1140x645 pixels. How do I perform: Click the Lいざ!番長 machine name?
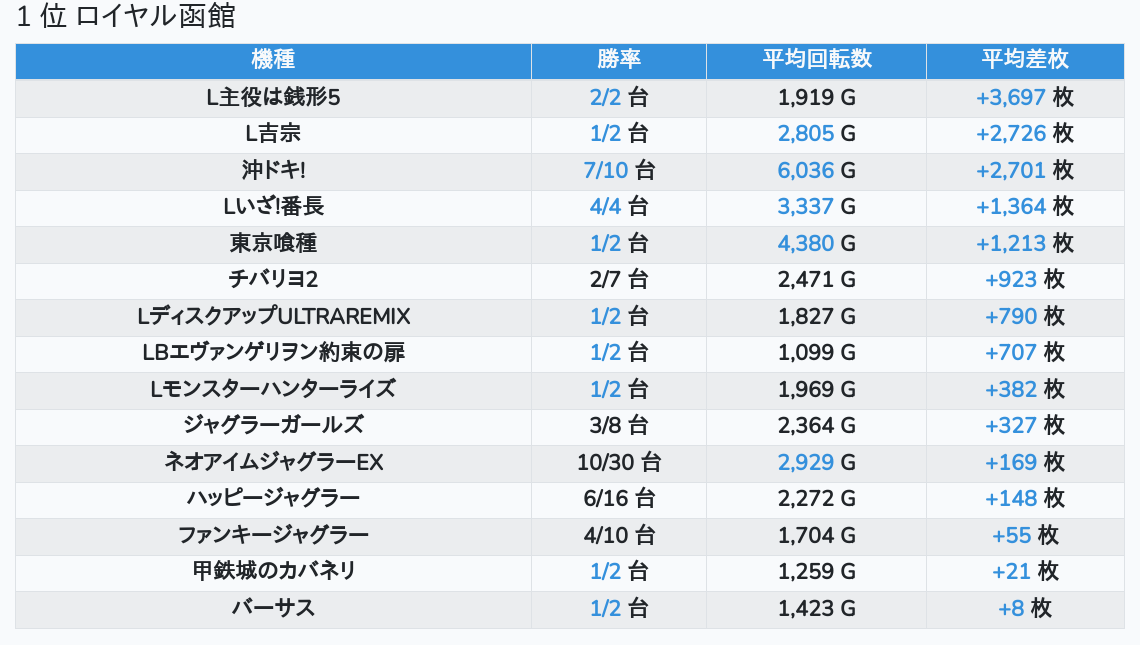tap(273, 207)
